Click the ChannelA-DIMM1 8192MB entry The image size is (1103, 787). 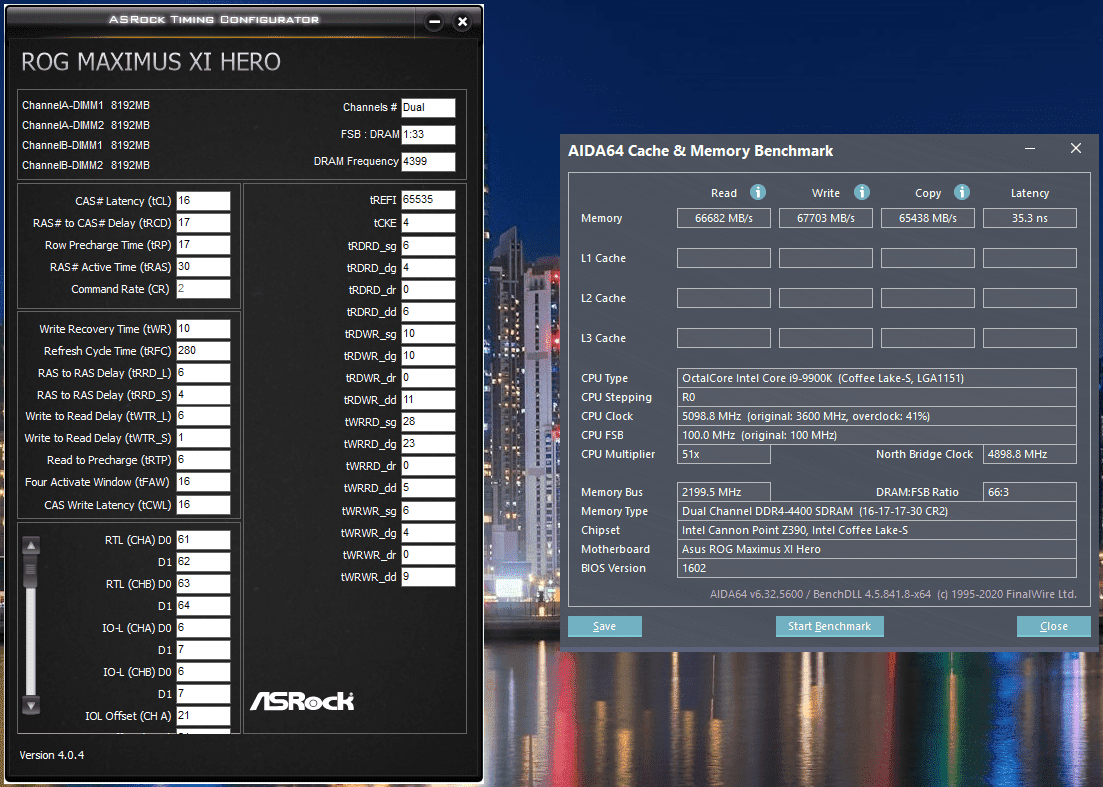(86, 105)
